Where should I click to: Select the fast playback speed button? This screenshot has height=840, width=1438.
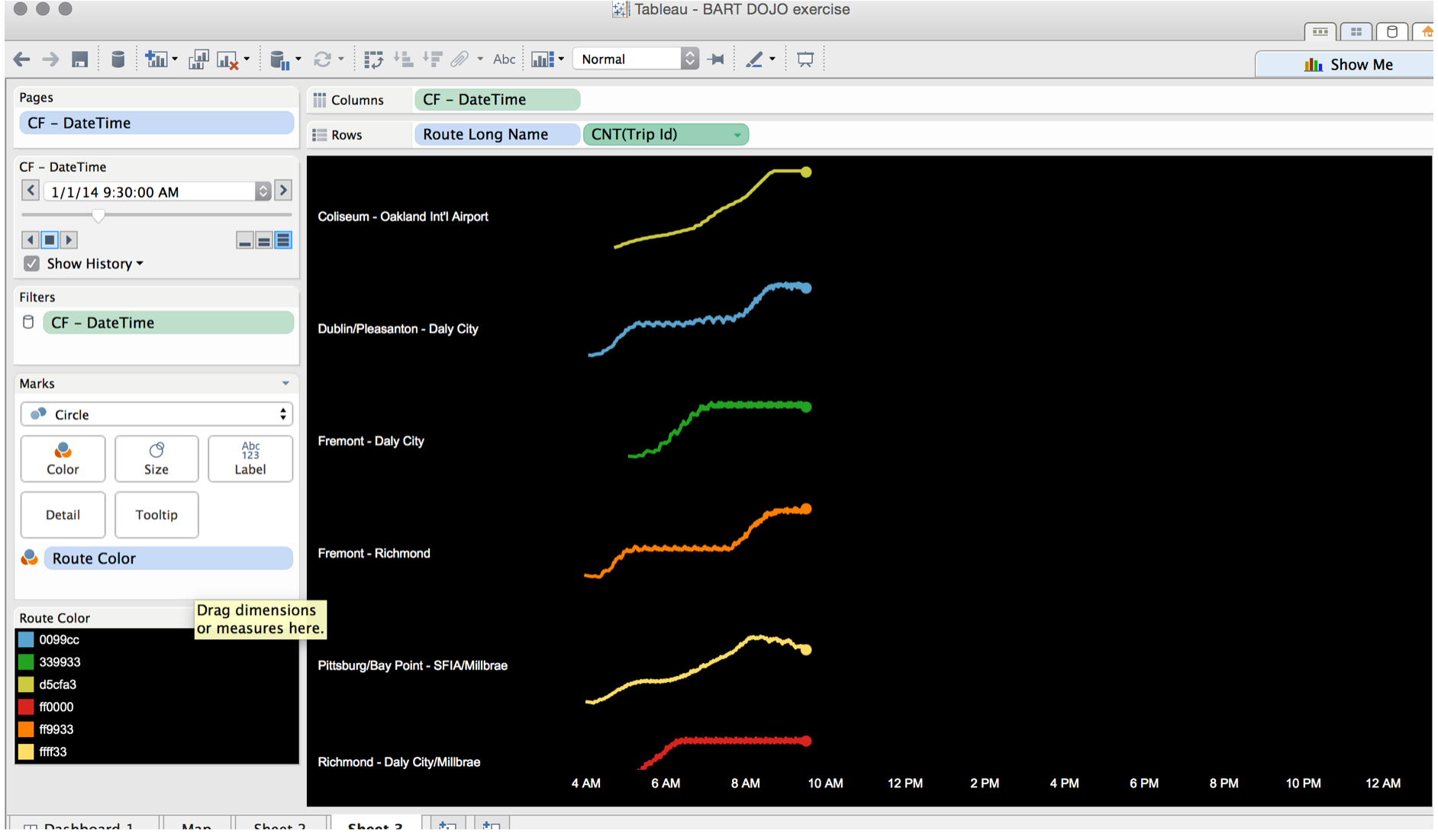tap(283, 241)
